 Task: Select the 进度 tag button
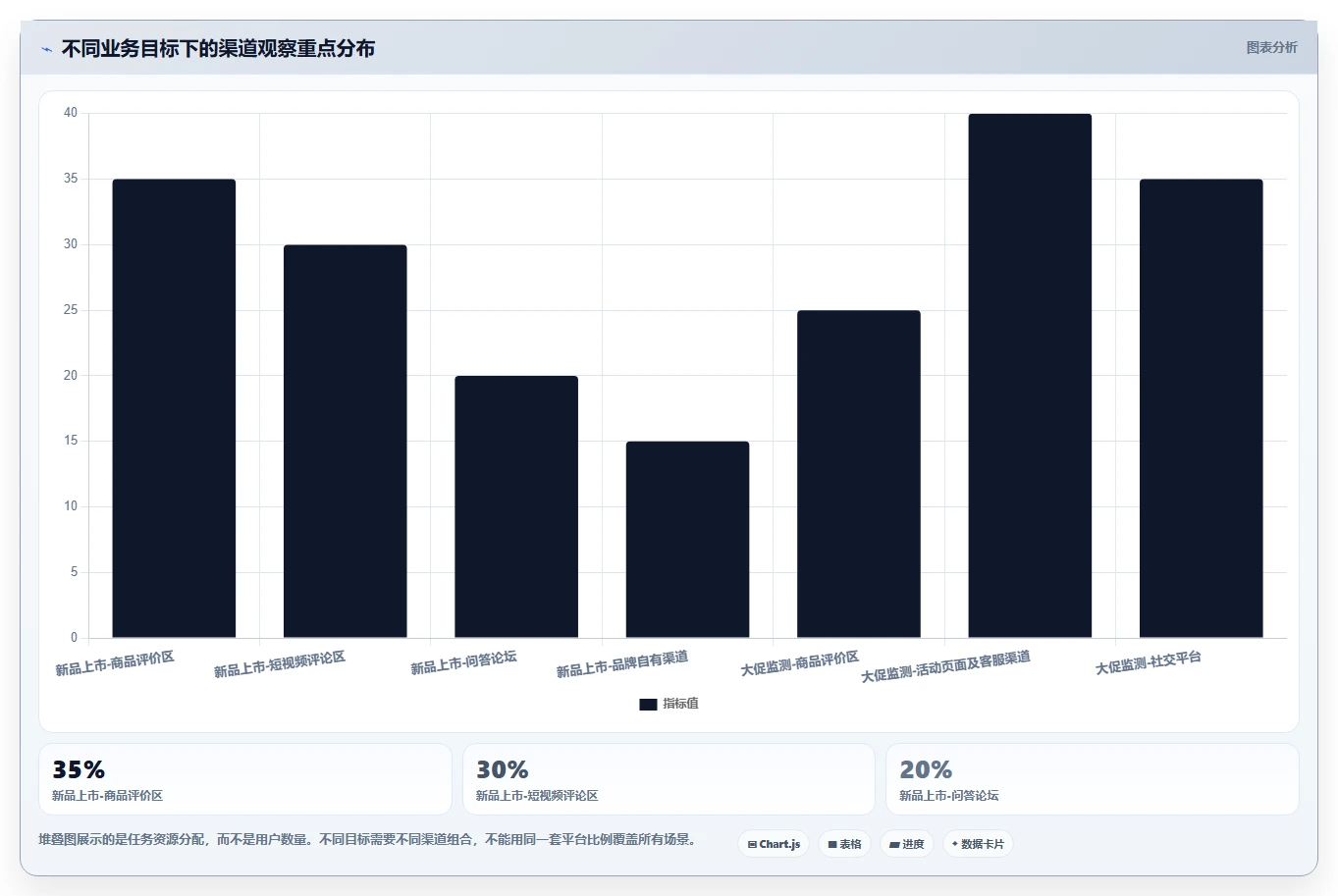point(906,844)
